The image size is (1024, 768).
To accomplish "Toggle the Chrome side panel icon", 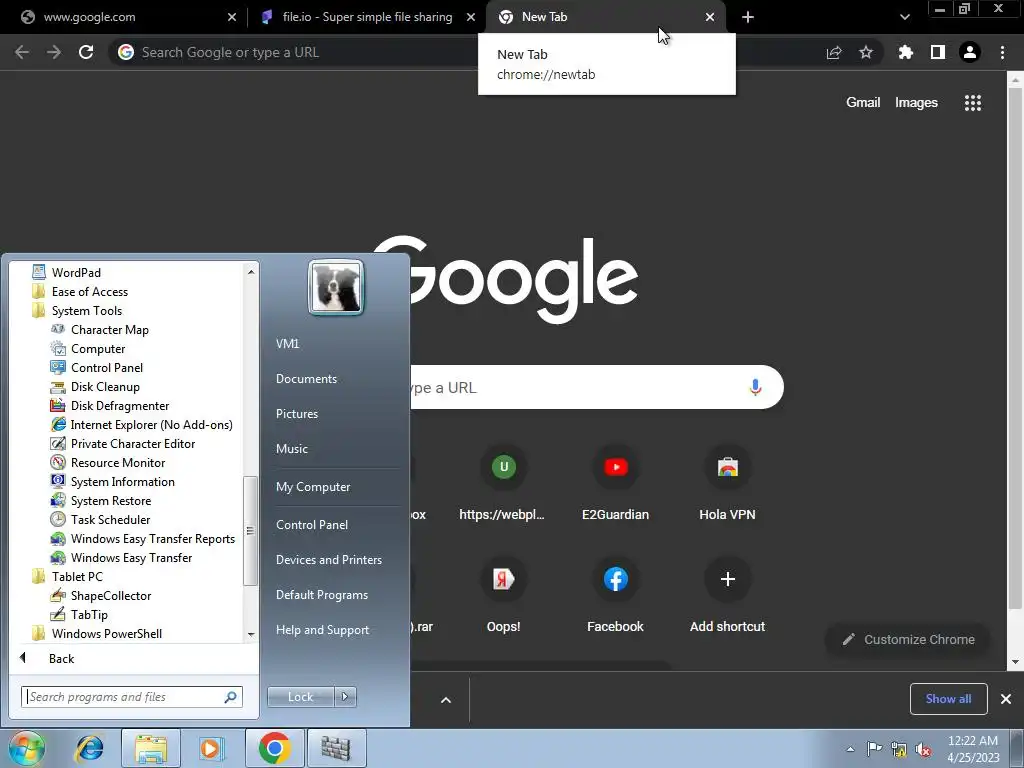I will click(938, 52).
